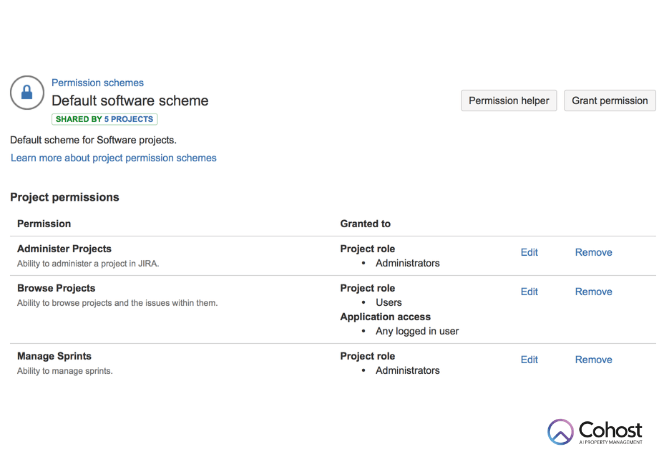Image resolution: width=659 pixels, height=450 pixels.
Task: Open the Permission schemes breadcrumb link
Action: click(98, 83)
